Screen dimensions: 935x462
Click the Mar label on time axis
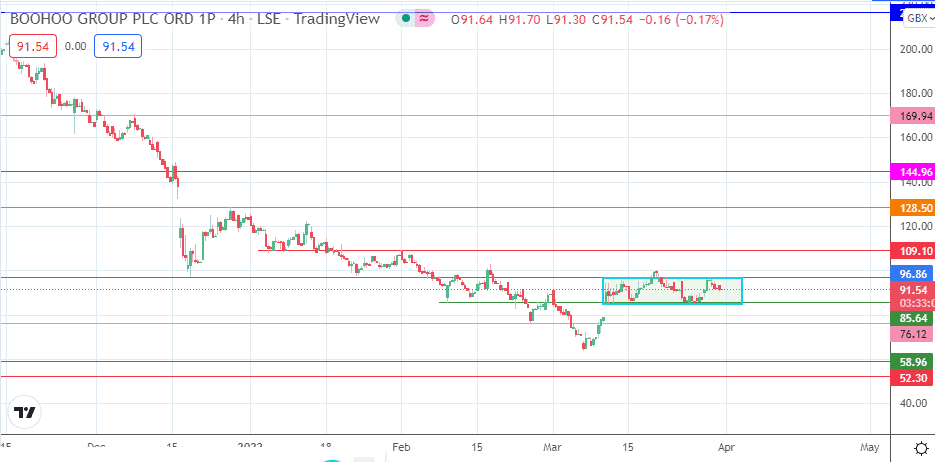coord(553,447)
